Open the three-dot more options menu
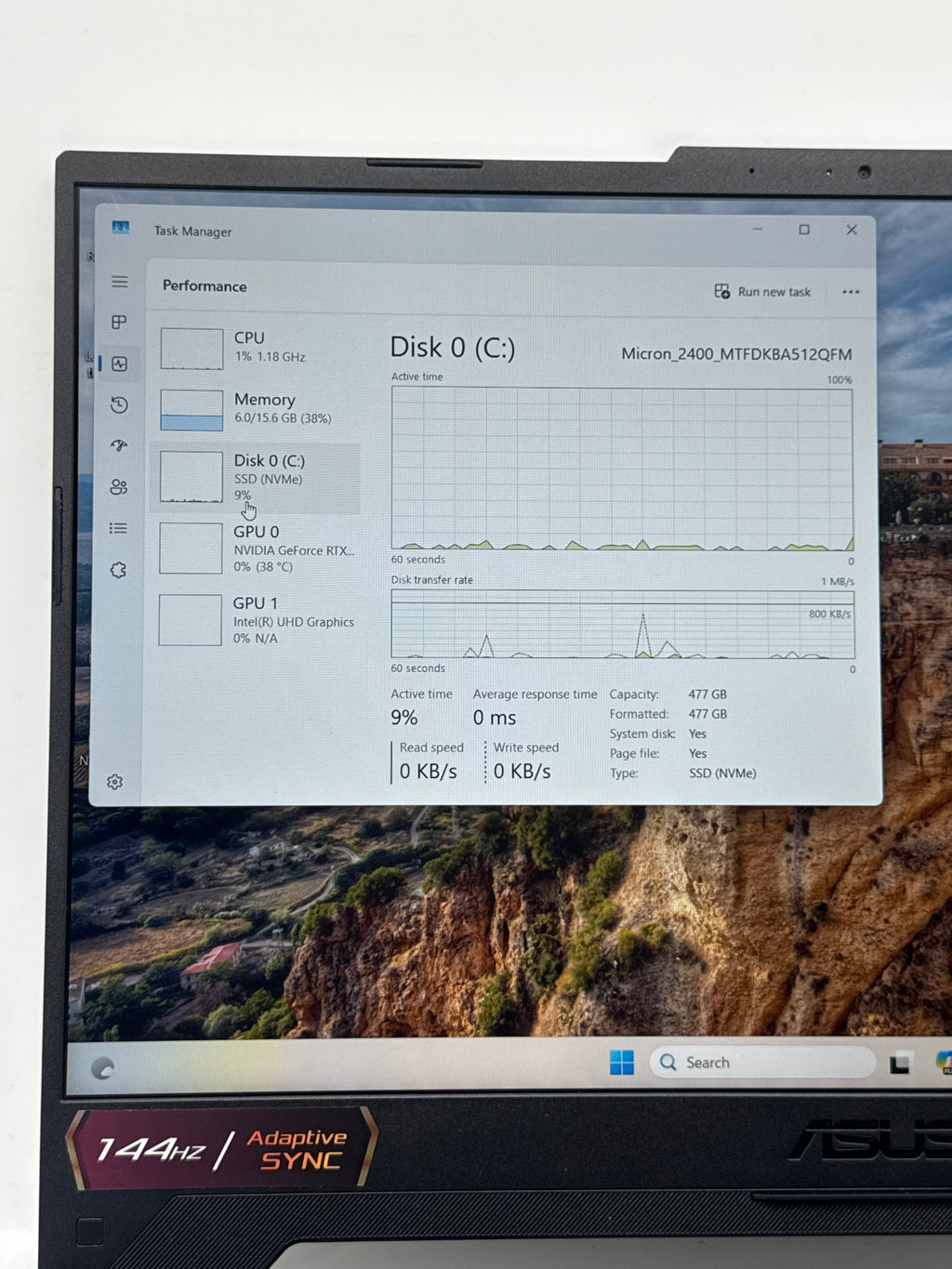The height and width of the screenshot is (1269, 952). tap(851, 292)
